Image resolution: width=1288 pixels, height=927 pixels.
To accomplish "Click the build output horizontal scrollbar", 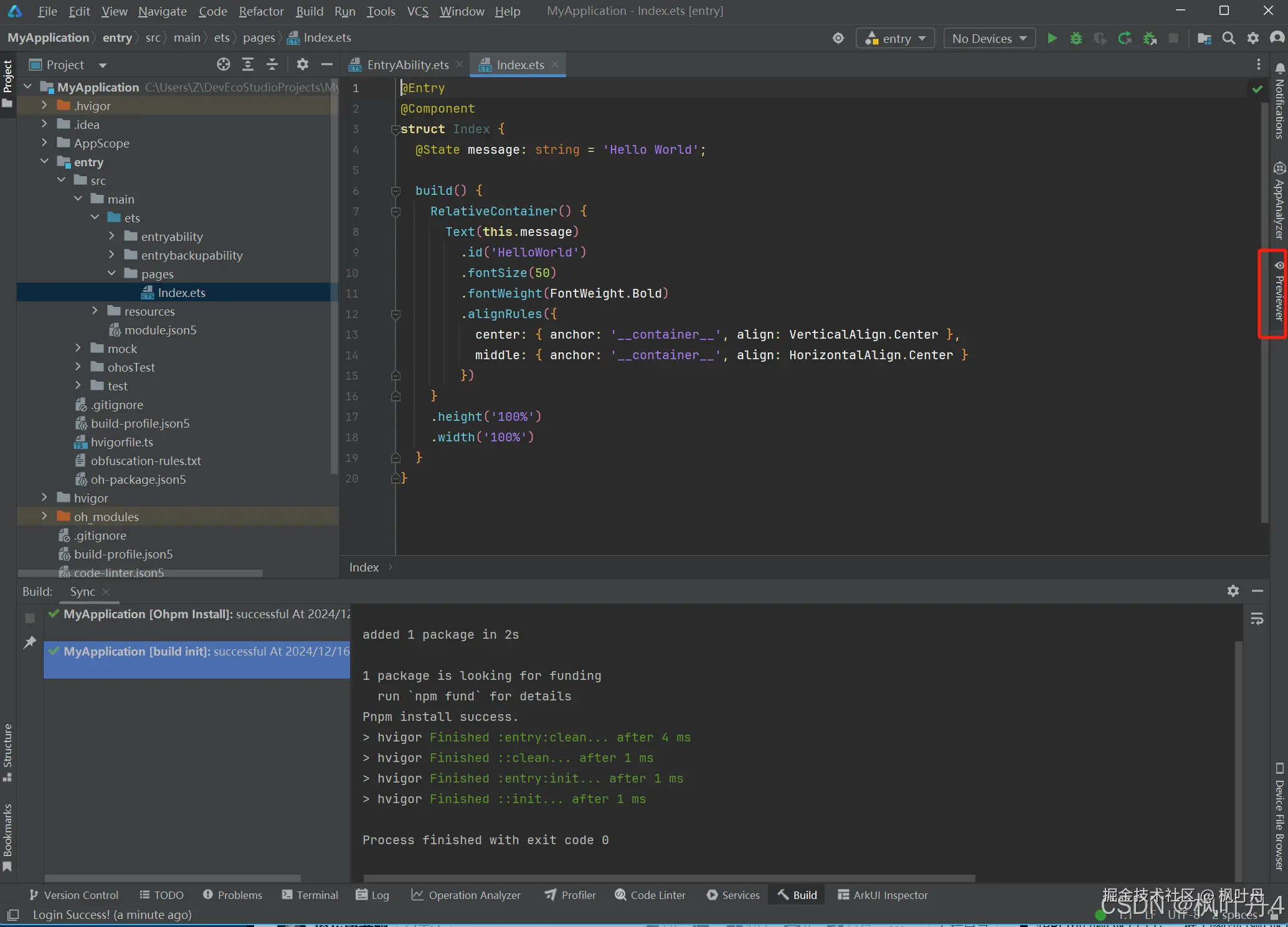I will [x=669, y=878].
